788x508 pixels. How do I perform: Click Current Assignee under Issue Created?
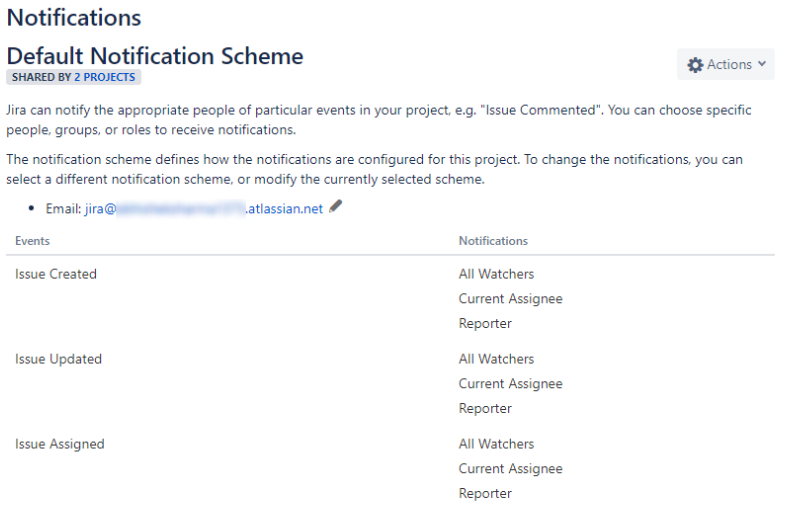click(x=510, y=298)
